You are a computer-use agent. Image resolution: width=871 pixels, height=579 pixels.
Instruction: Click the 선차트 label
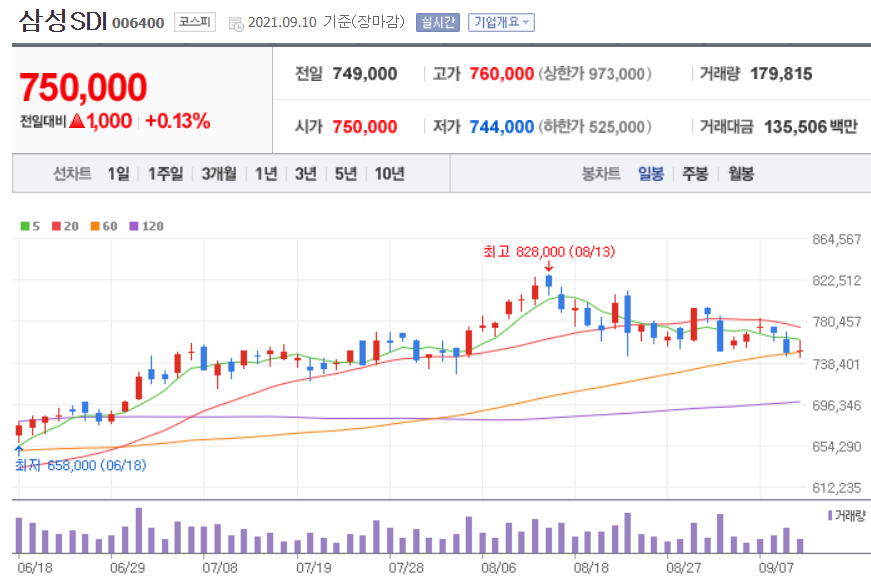(x=72, y=174)
